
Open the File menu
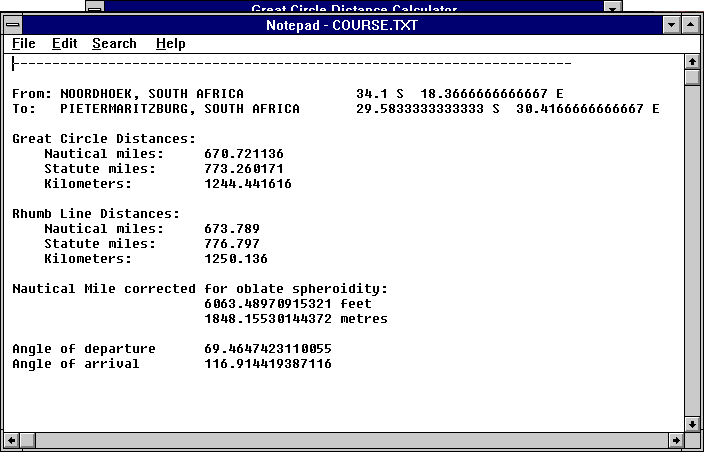coord(23,44)
